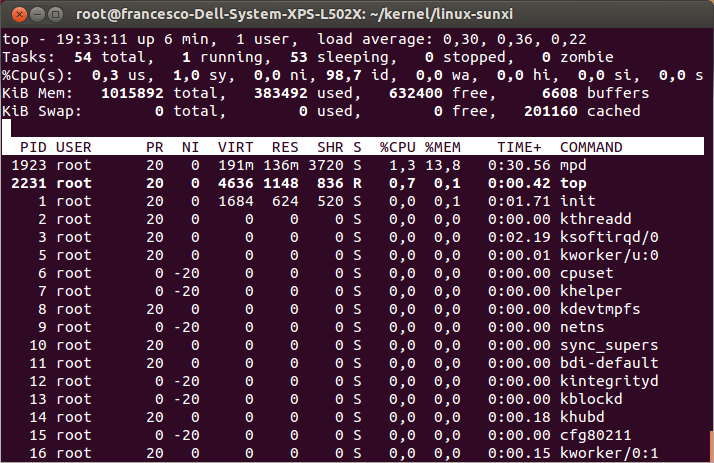The image size is (714, 463).
Task: Click the load average 0,30 value
Action: click(461, 40)
